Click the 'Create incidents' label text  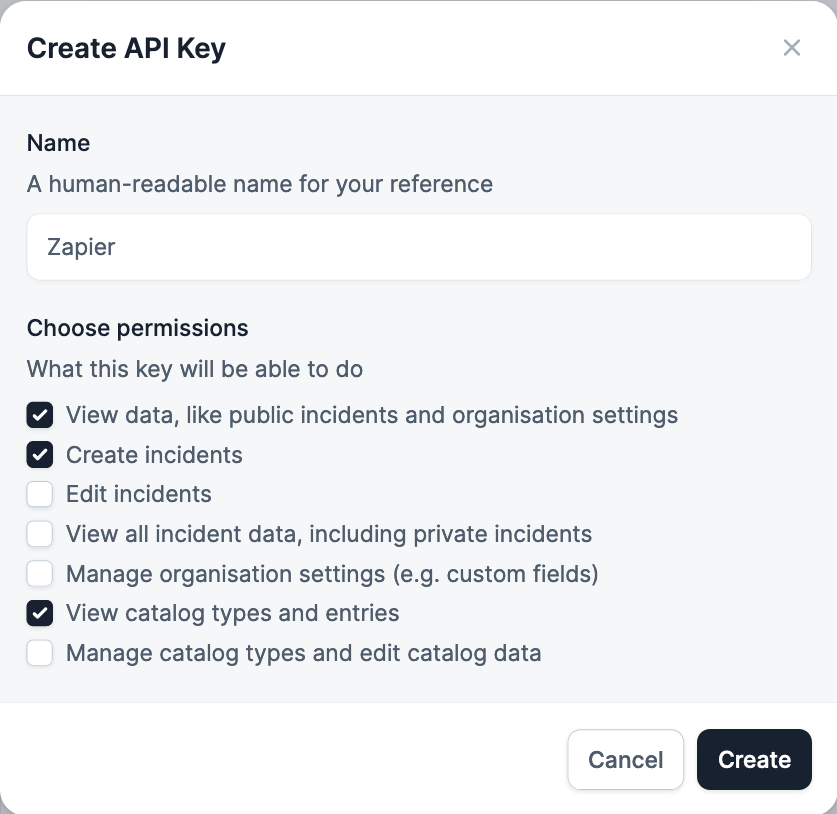click(154, 455)
